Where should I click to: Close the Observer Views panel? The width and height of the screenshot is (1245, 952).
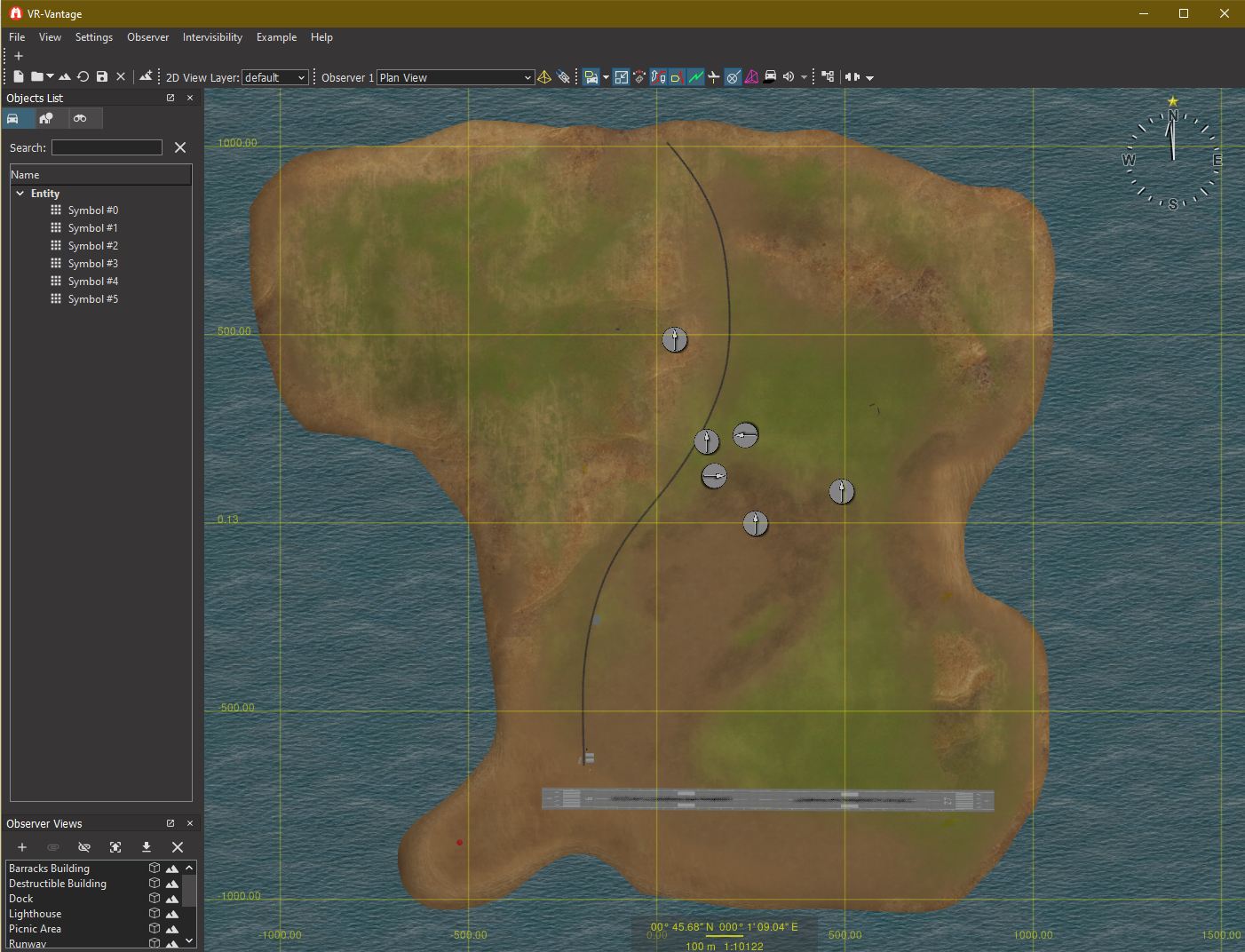tap(190, 823)
